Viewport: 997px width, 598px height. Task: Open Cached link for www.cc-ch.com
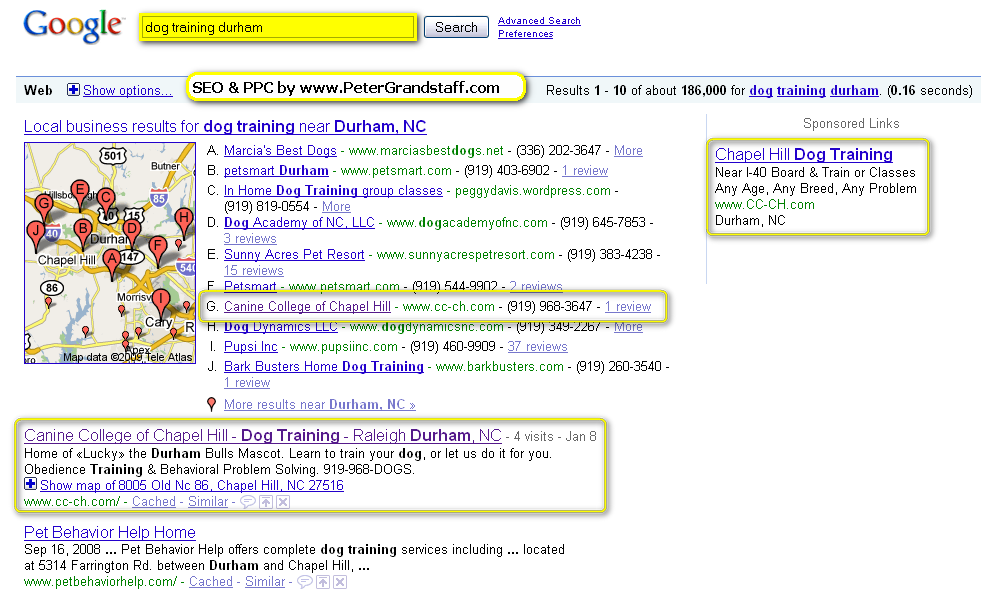(x=154, y=501)
